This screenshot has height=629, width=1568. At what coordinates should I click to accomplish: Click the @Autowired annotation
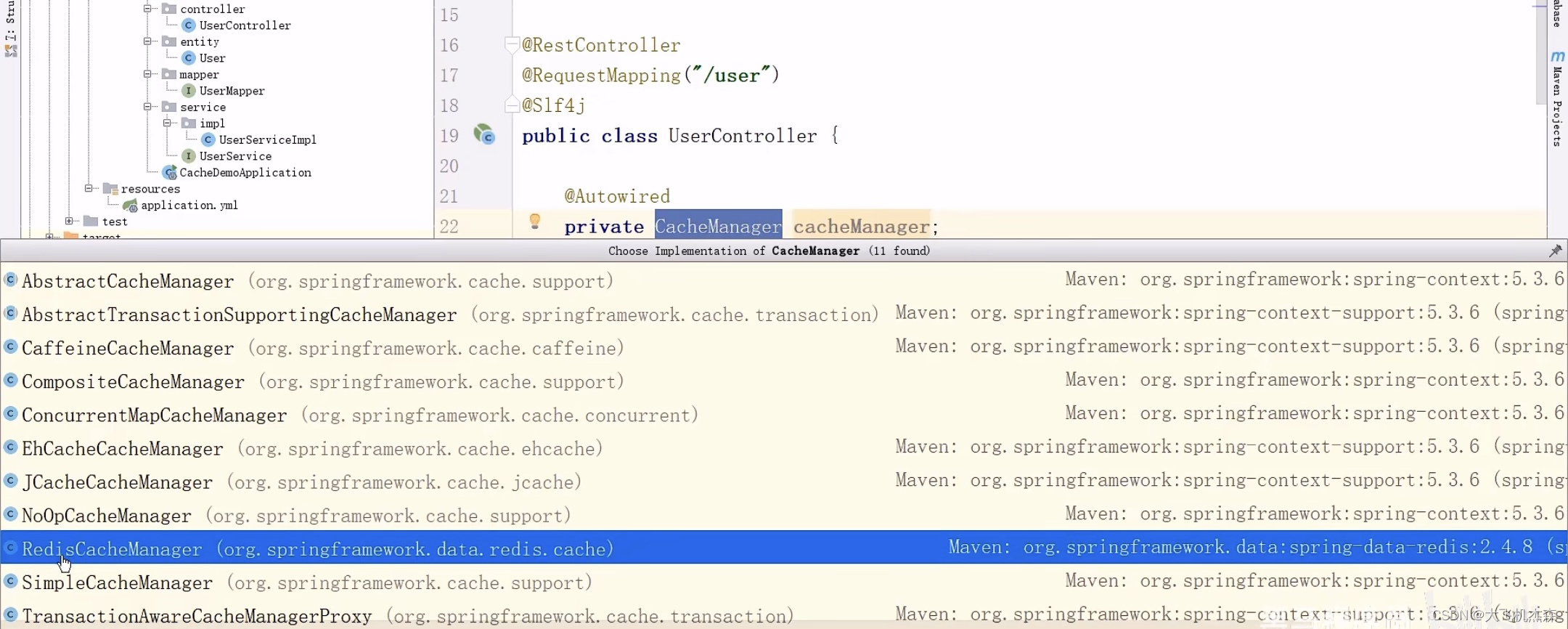pyautogui.click(x=617, y=196)
